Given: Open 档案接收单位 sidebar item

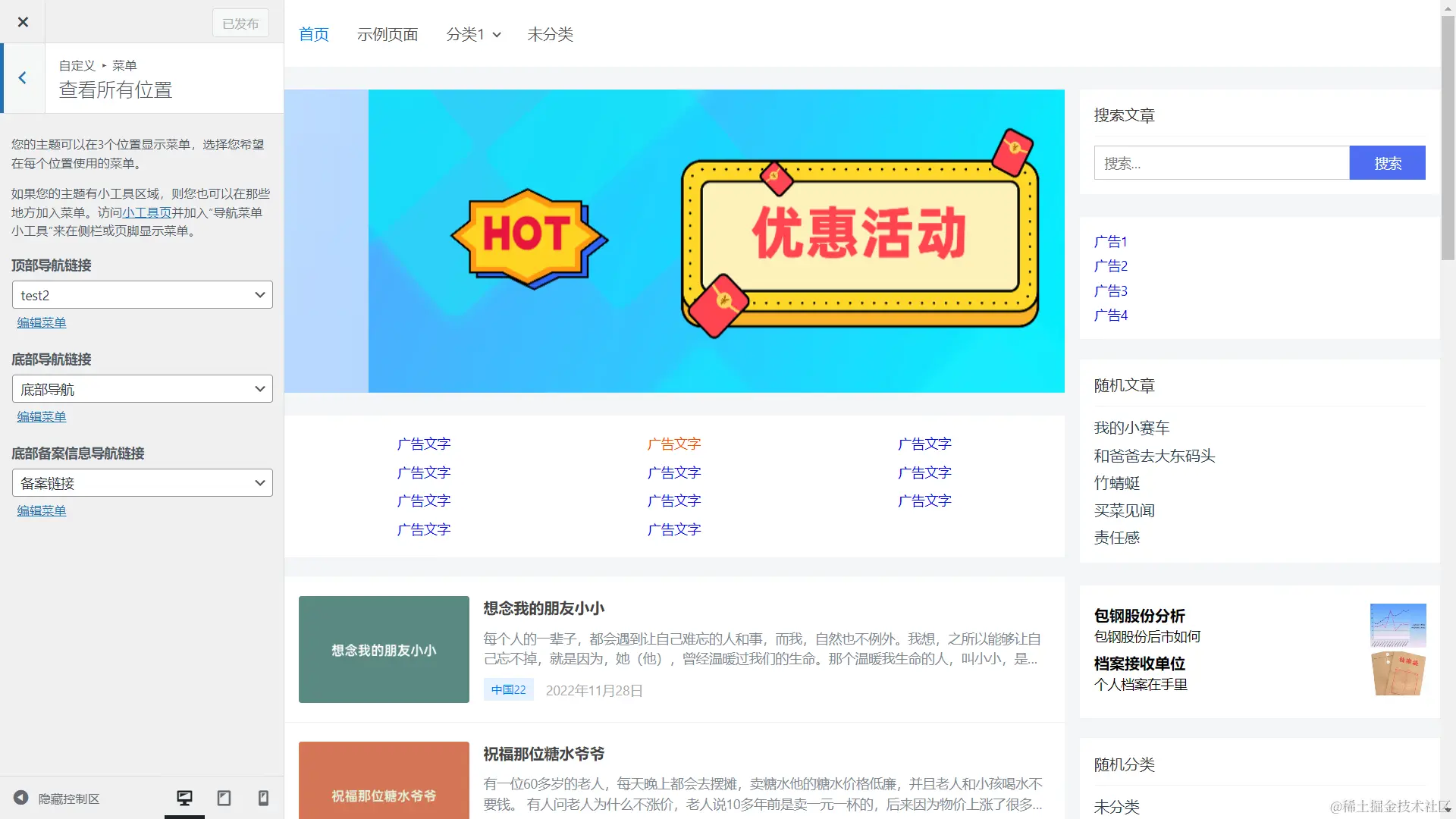Looking at the screenshot, I should tap(1139, 664).
